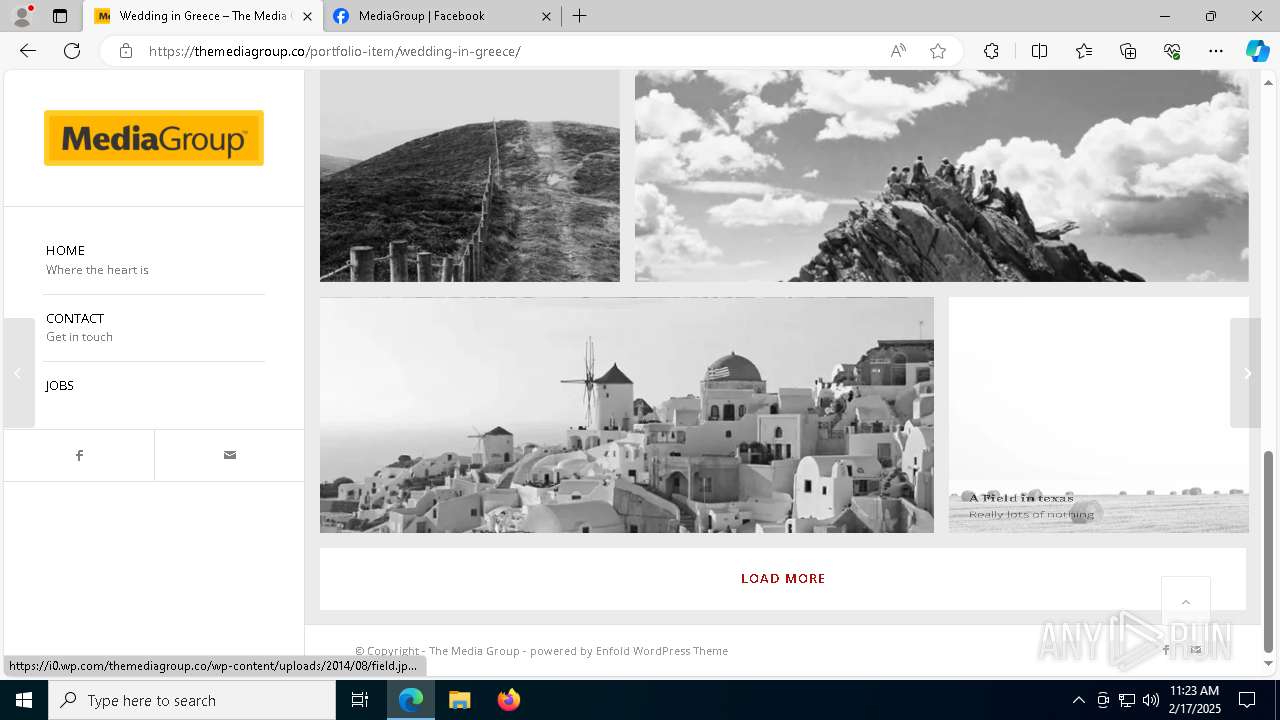Click footer mail icon
Image resolution: width=1280 pixels, height=720 pixels.
[1196, 650]
